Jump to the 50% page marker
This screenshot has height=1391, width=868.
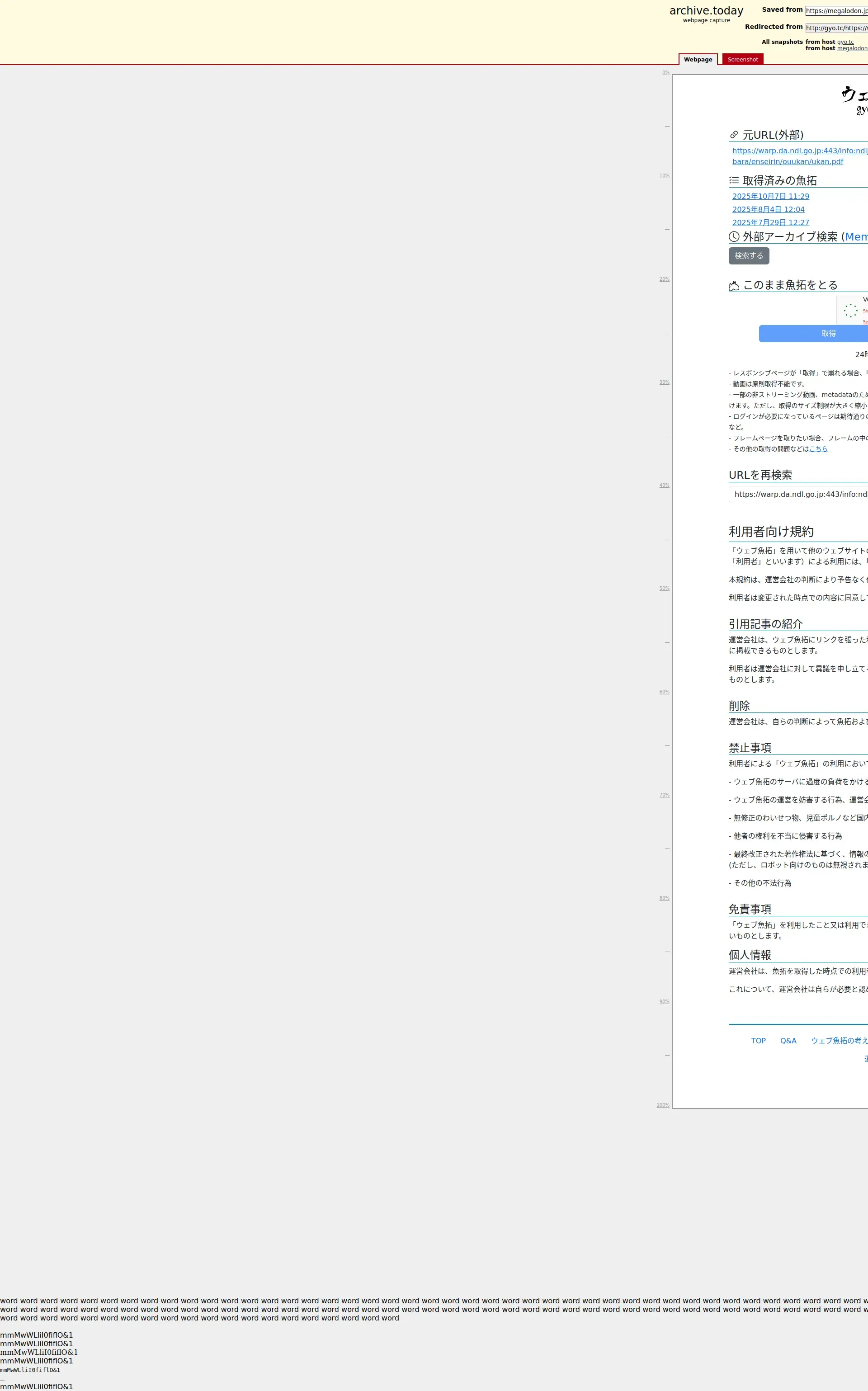click(x=664, y=589)
